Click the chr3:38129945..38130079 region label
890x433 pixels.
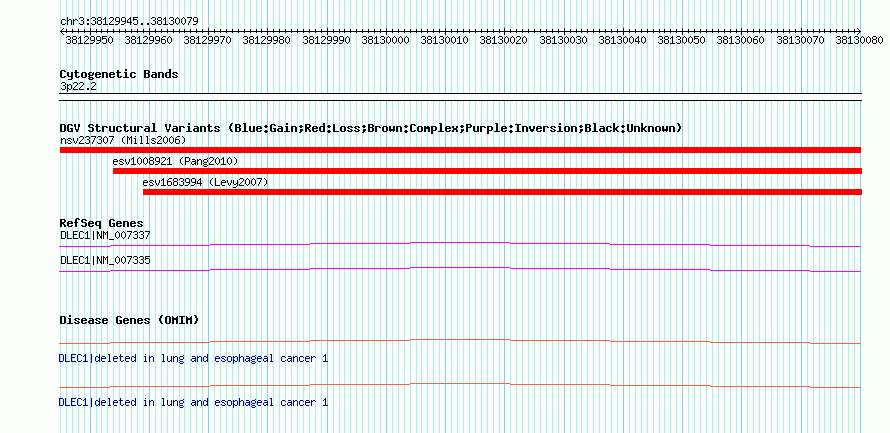click(129, 22)
